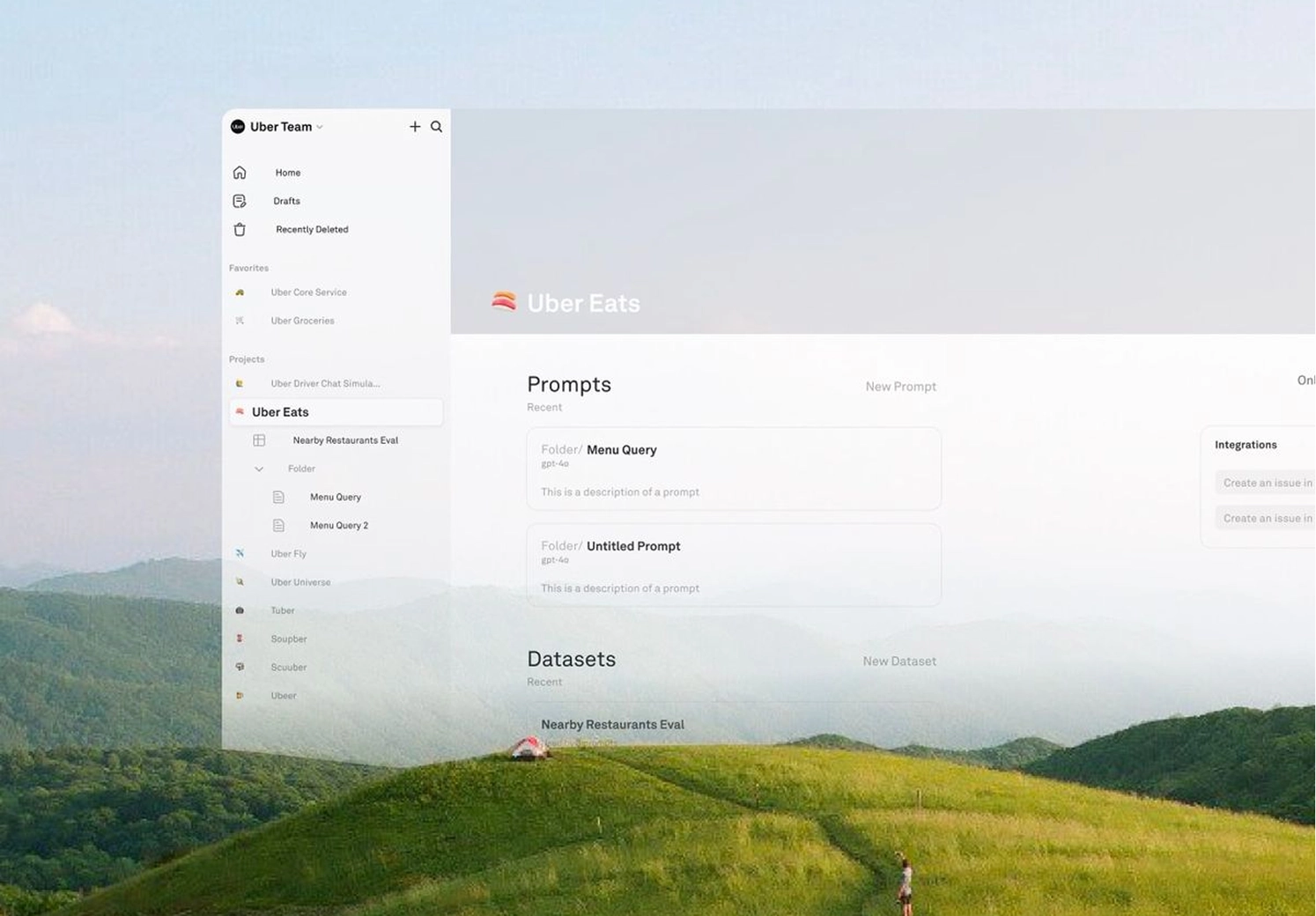Open Uber Driver Chat Simula... project

pyautogui.click(x=325, y=383)
